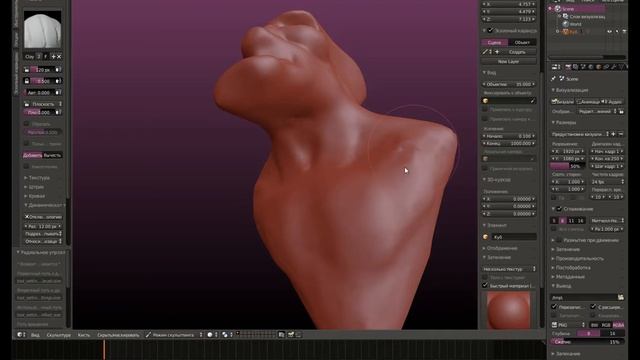Screen dimensions: 640x360
Task: Expand the Кривая panel
Action: coord(37,196)
